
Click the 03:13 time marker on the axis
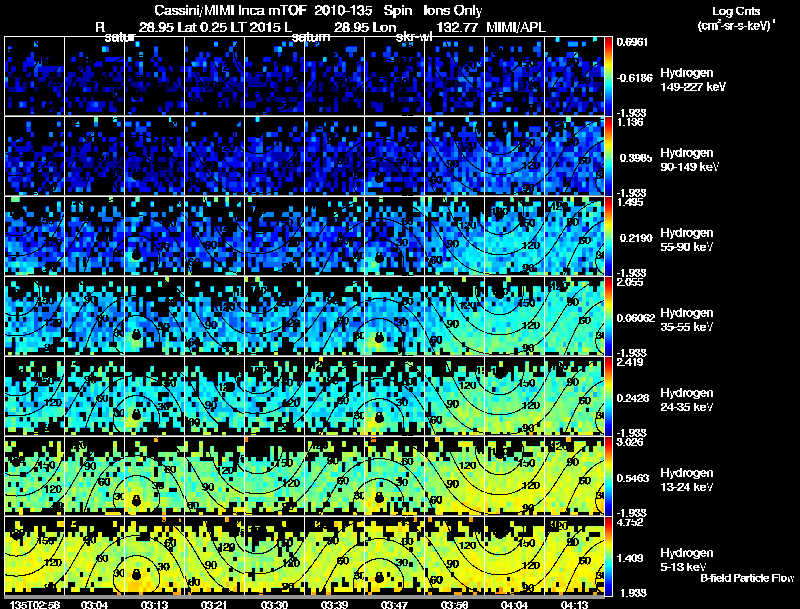point(154,605)
